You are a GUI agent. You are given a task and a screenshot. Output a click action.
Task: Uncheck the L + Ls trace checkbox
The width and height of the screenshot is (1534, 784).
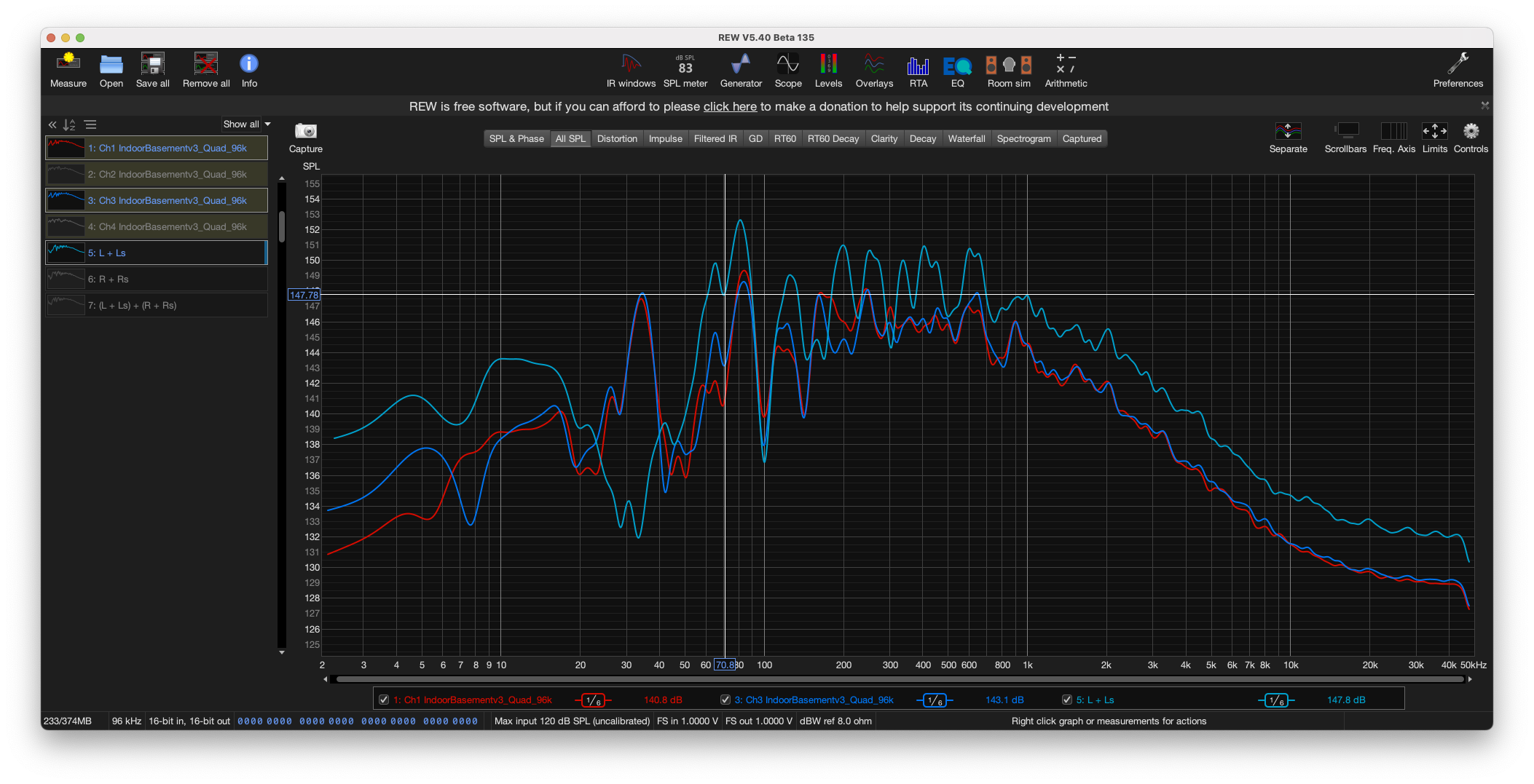coord(1067,700)
